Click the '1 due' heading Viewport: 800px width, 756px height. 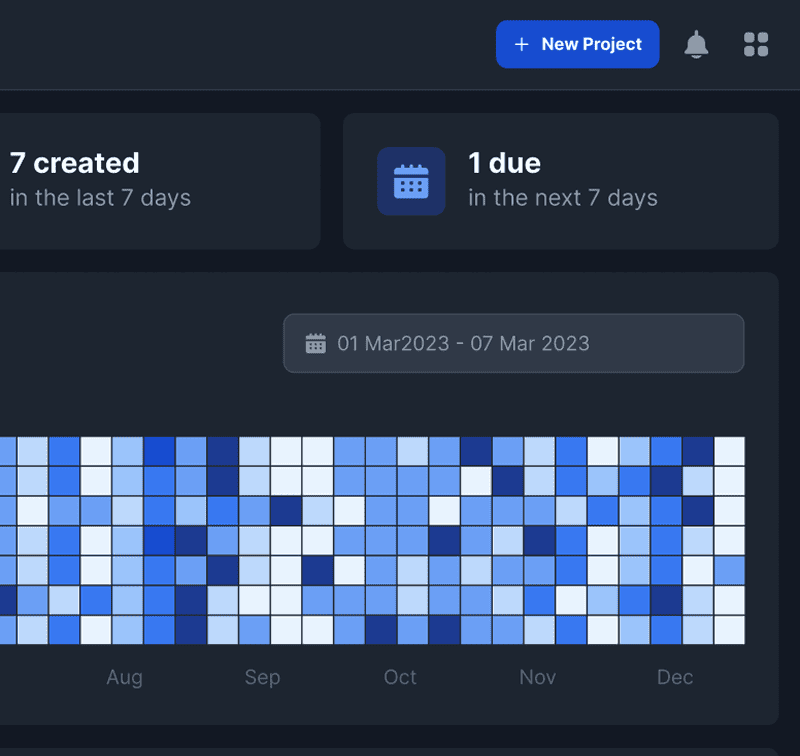pyautogui.click(x=504, y=163)
